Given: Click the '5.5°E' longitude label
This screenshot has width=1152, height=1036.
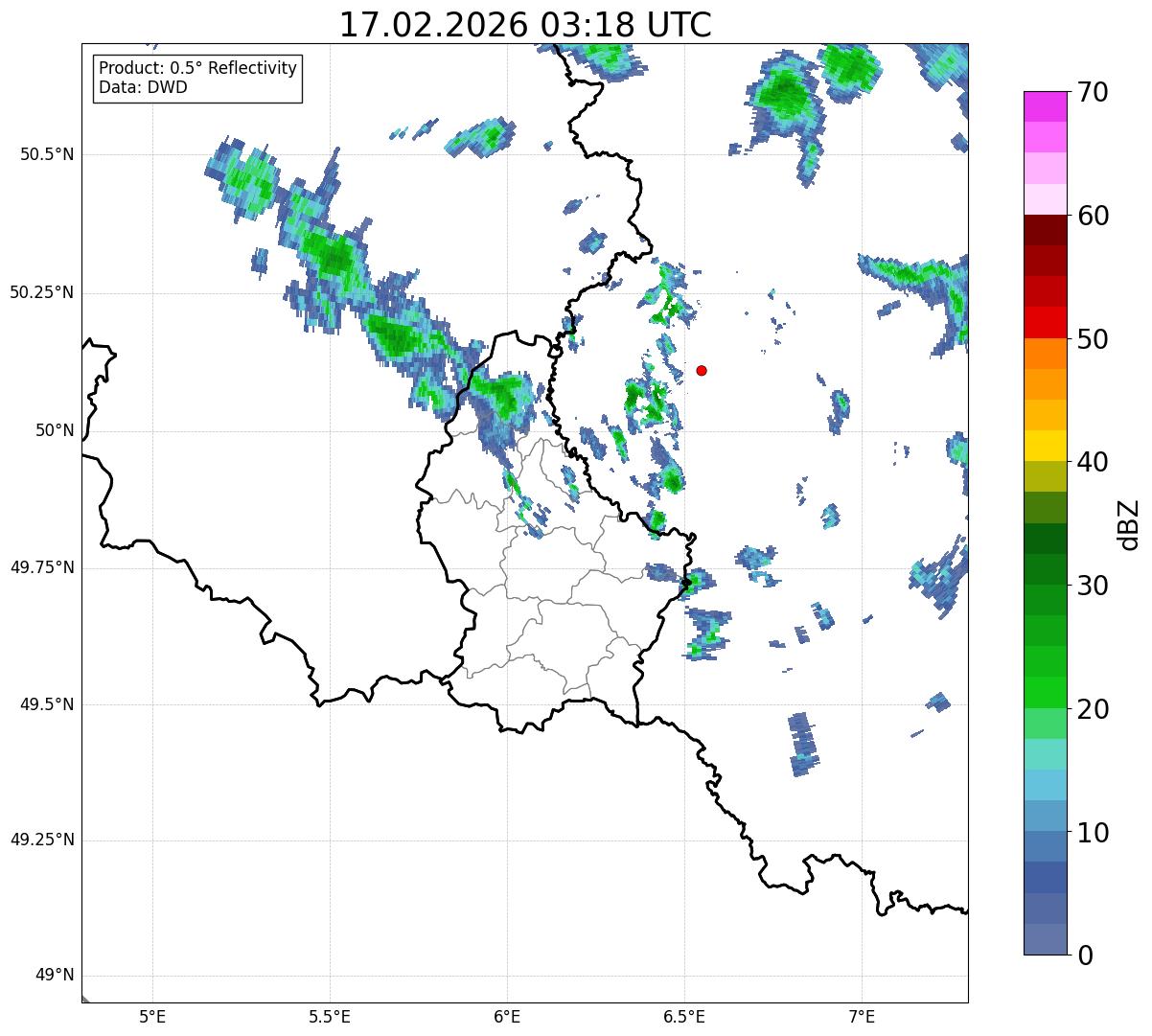Looking at the screenshot, I should (x=330, y=1016).
